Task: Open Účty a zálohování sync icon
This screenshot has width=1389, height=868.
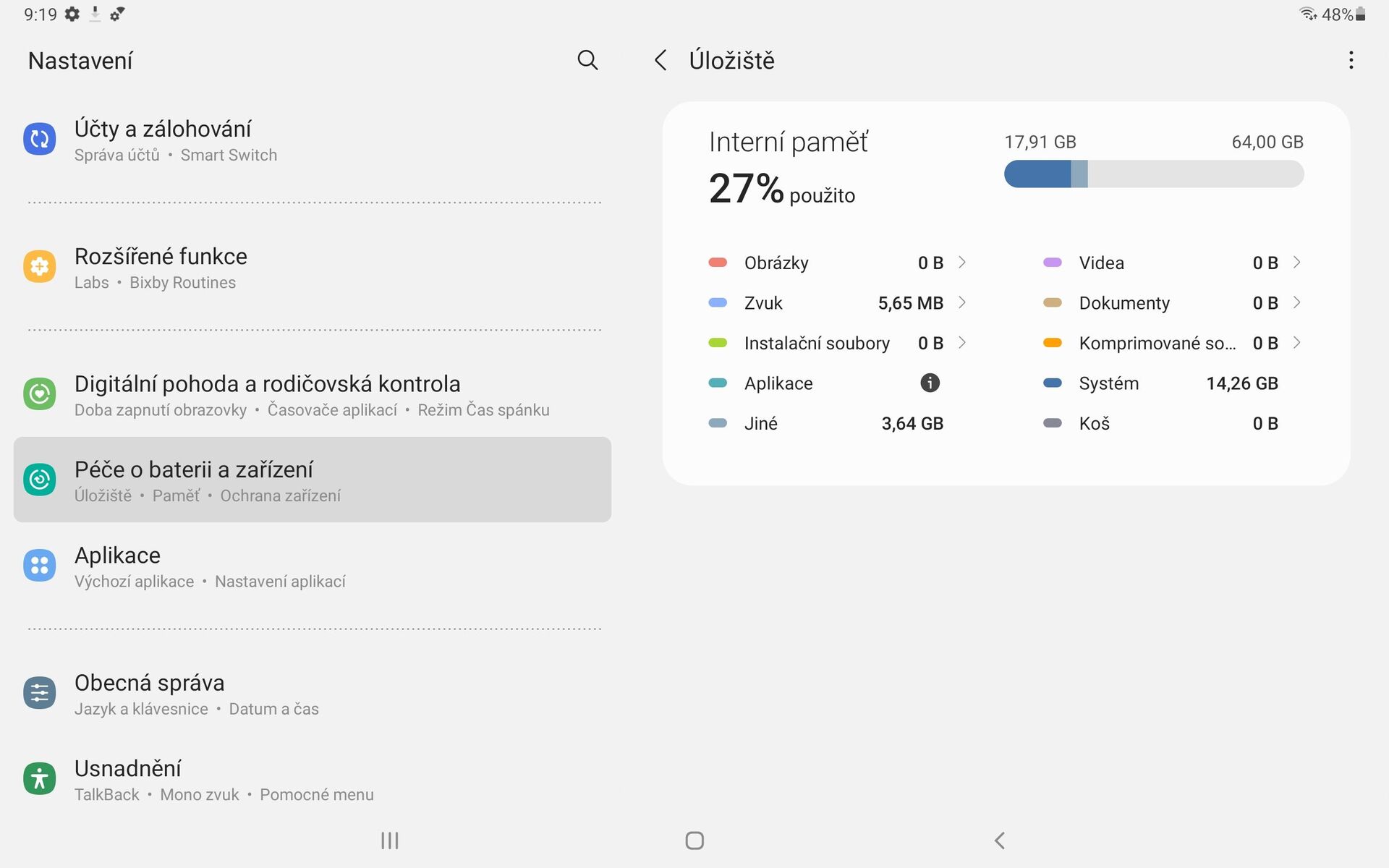Action: click(40, 140)
